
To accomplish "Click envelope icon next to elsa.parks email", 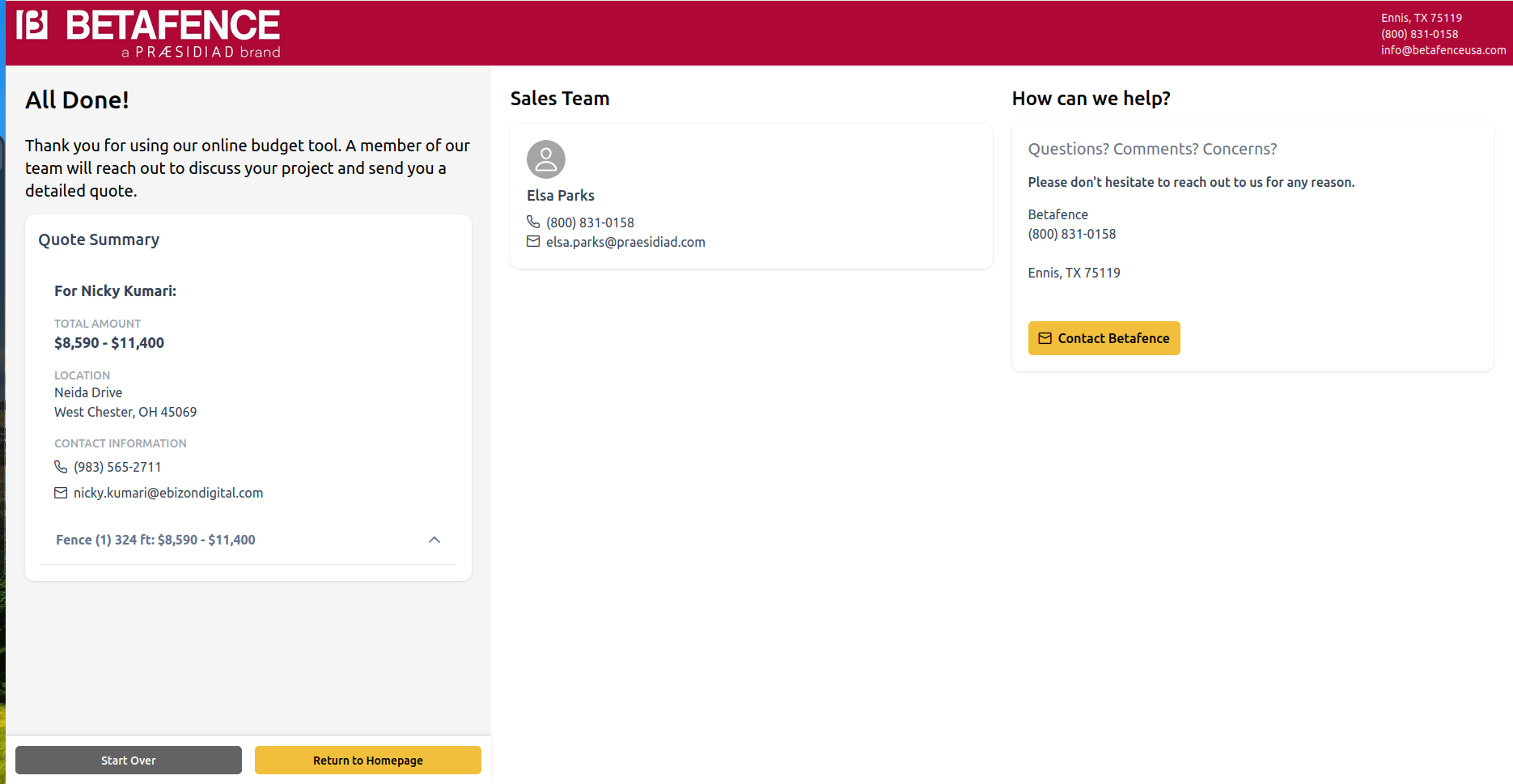I will click(x=533, y=241).
